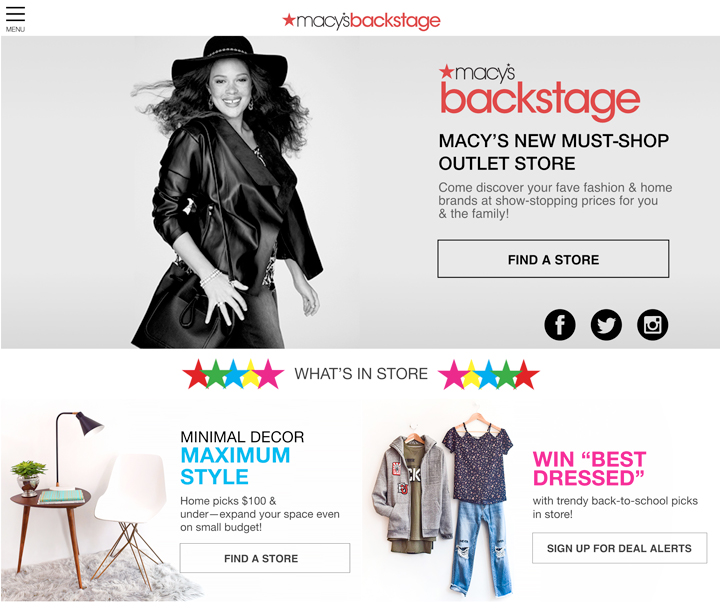Open the MENU label under hamburger icon
The width and height of the screenshot is (720, 614).
tap(15, 29)
